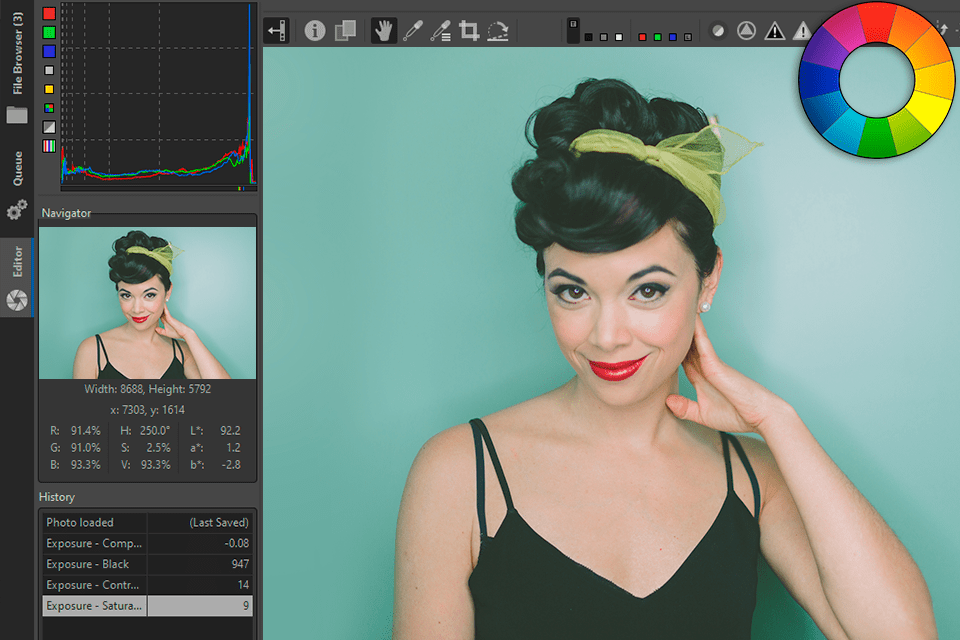This screenshot has height=640, width=960.
Task: Toggle the blue histogram channel
Action: [x=49, y=51]
